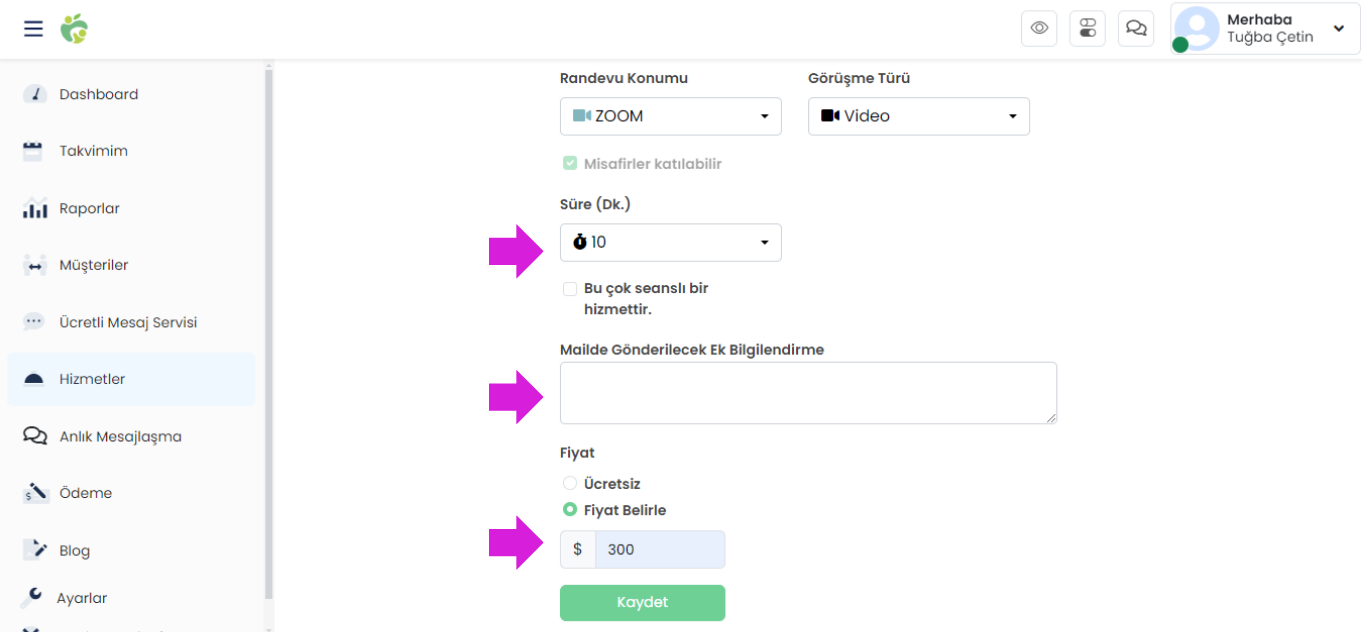Select the Ücretsiz radio option
This screenshot has height=632, width=1363.
pos(570,484)
